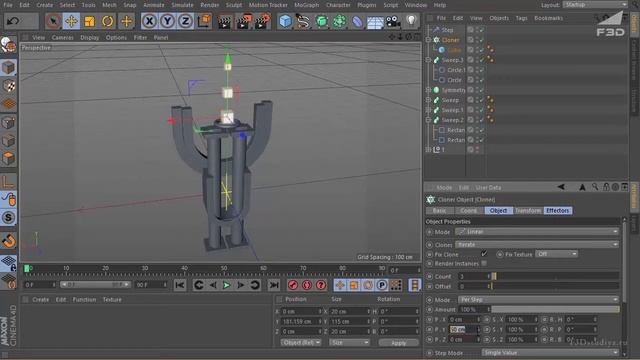Open the Layout Startup dropdown
640x360 pixels.
[x=596, y=5]
